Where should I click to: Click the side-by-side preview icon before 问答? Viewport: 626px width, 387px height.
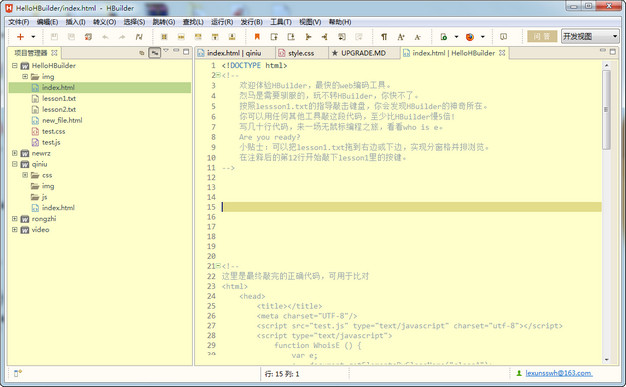503,37
